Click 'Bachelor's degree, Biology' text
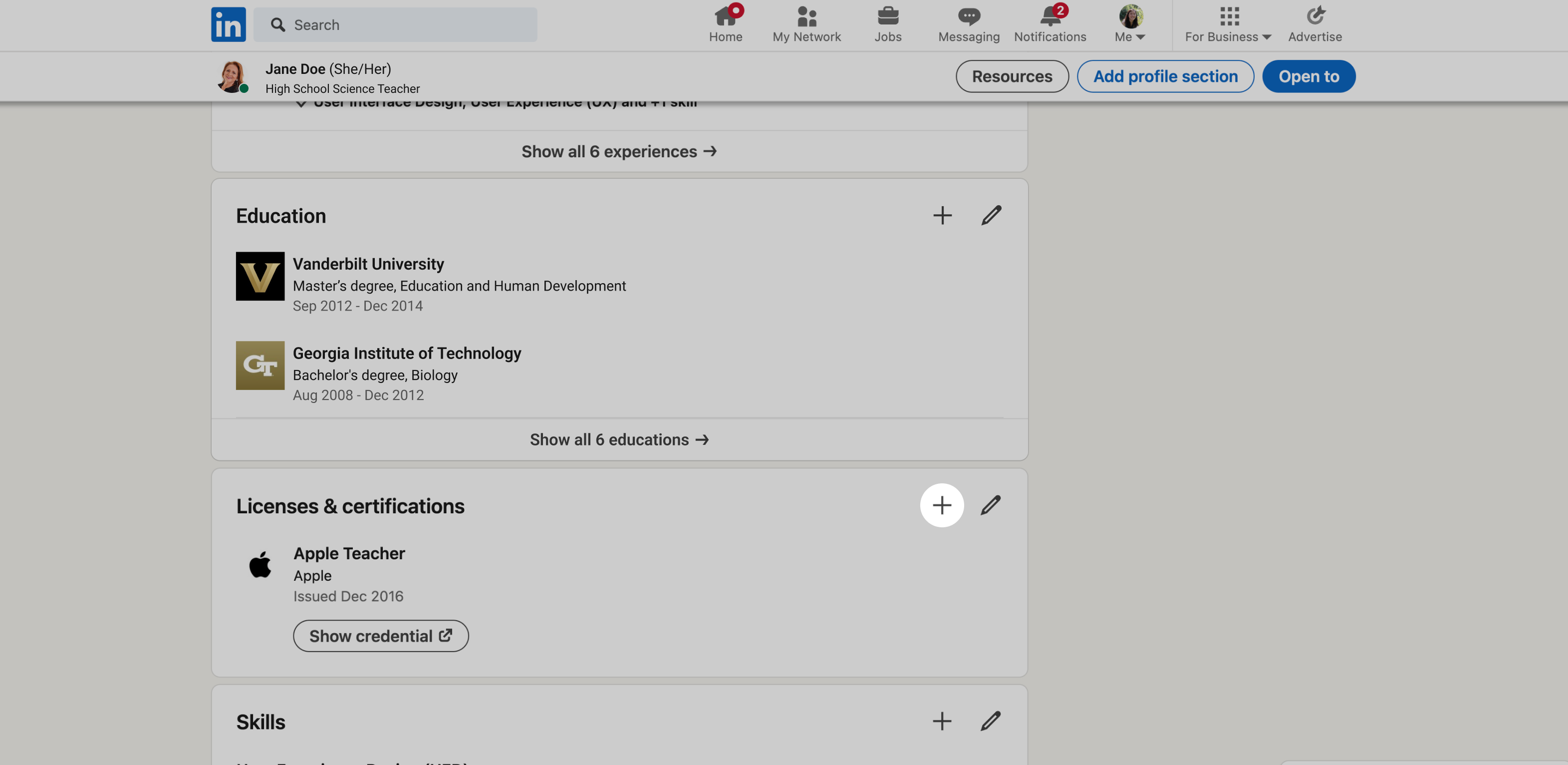Viewport: 1568px width, 765px height. [375, 375]
